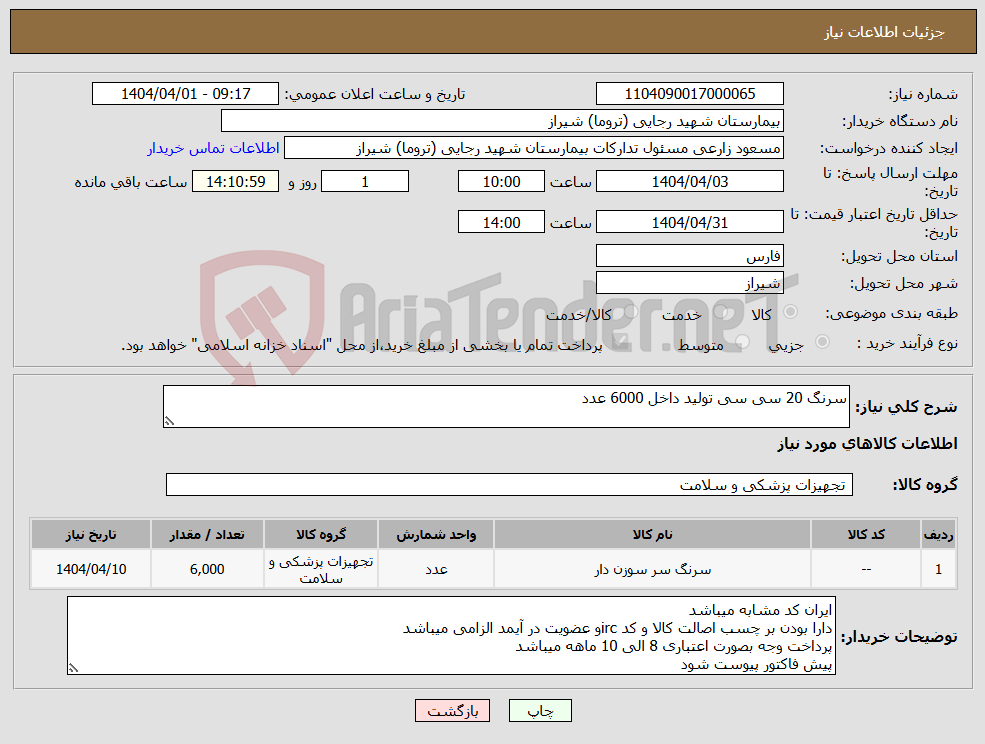Click response deadline date 1404/04/03
Image resolution: width=985 pixels, height=744 pixels.
pos(690,182)
